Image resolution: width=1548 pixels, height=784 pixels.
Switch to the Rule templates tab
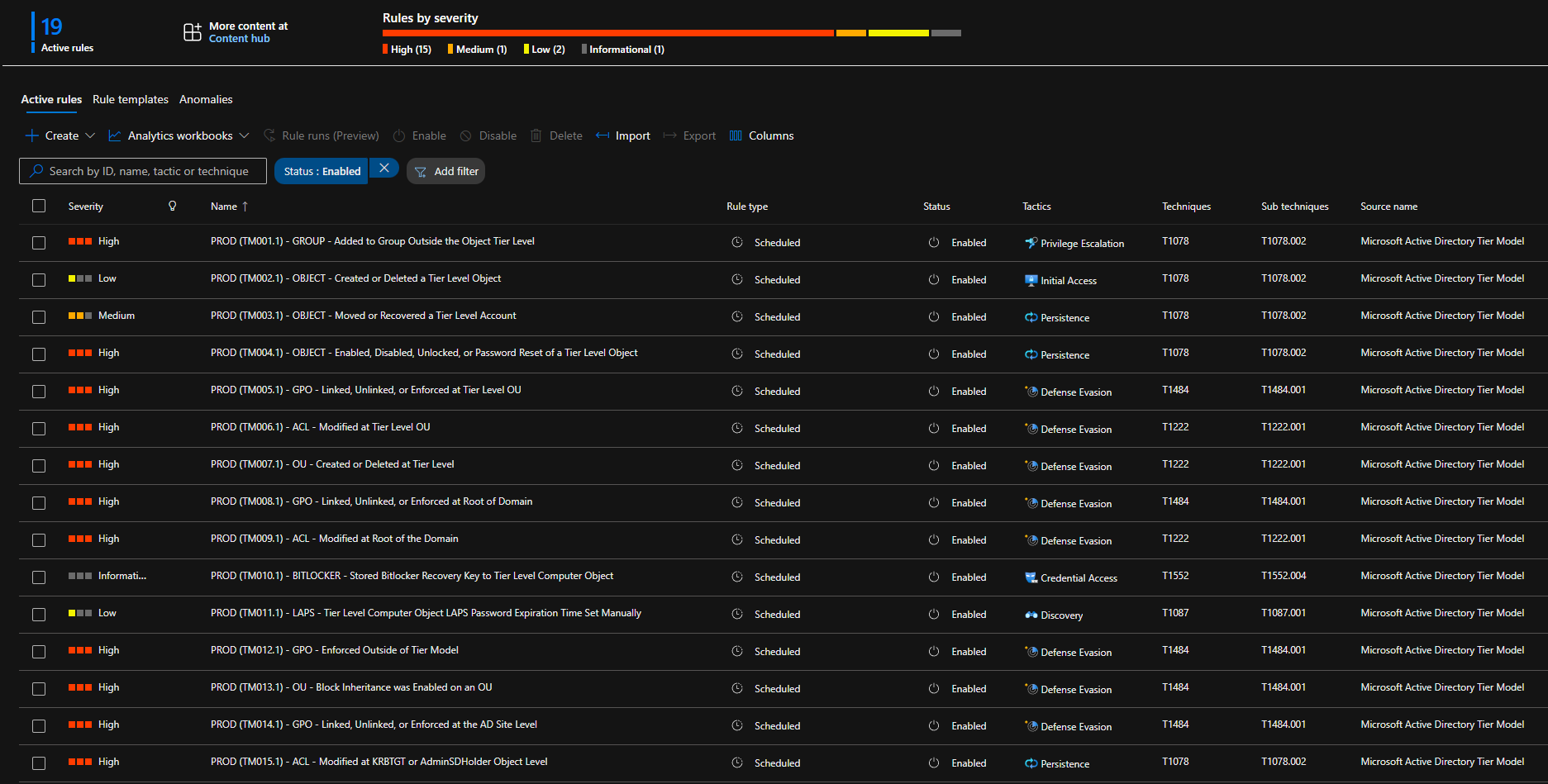(131, 99)
